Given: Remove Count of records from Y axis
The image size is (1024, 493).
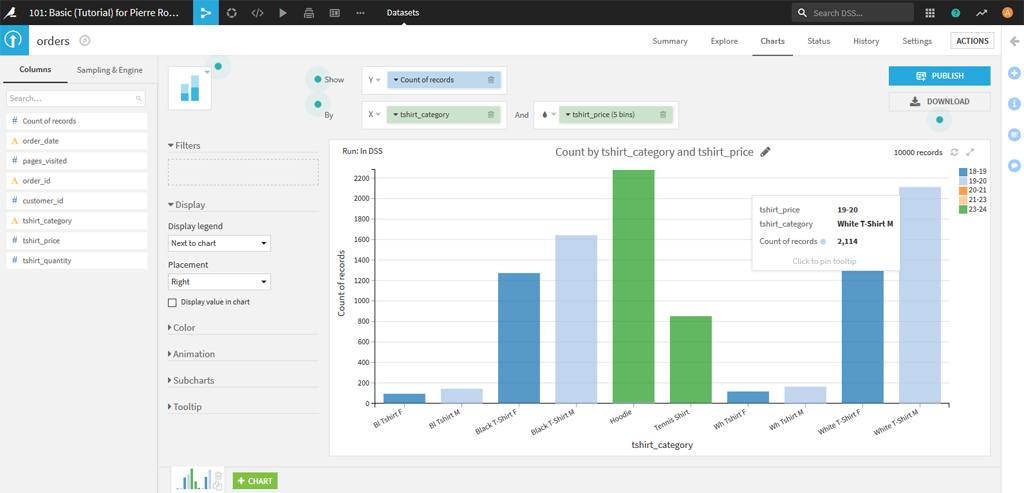Looking at the screenshot, I should click(x=491, y=80).
